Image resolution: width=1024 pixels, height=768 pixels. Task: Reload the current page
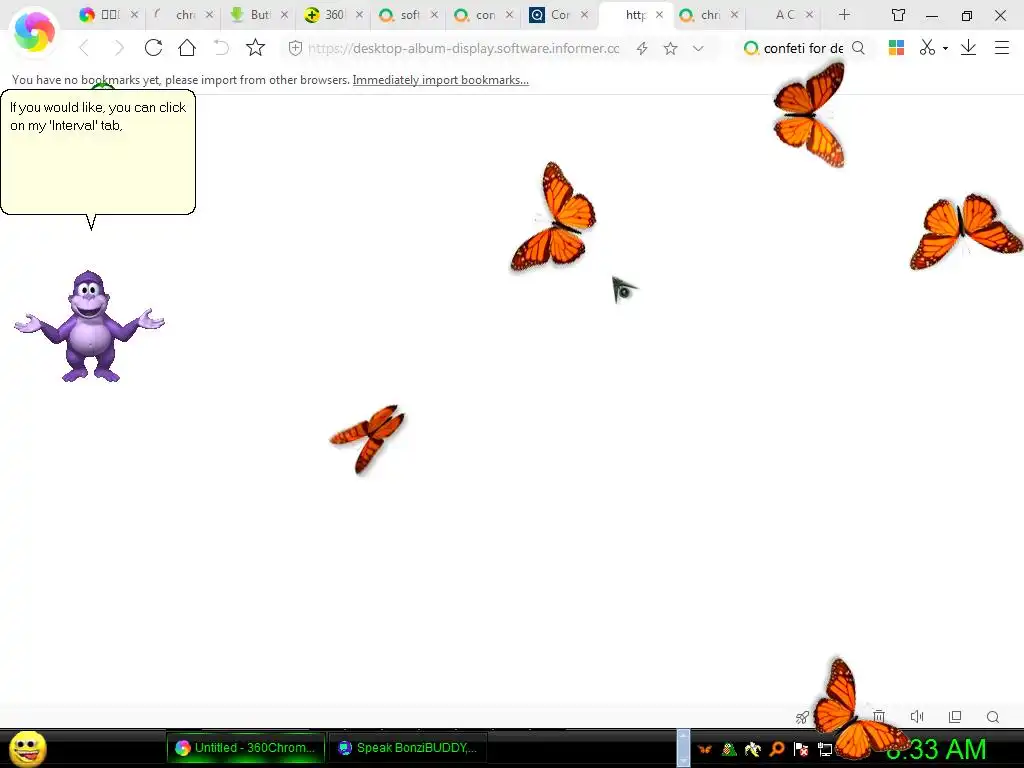coord(153,48)
